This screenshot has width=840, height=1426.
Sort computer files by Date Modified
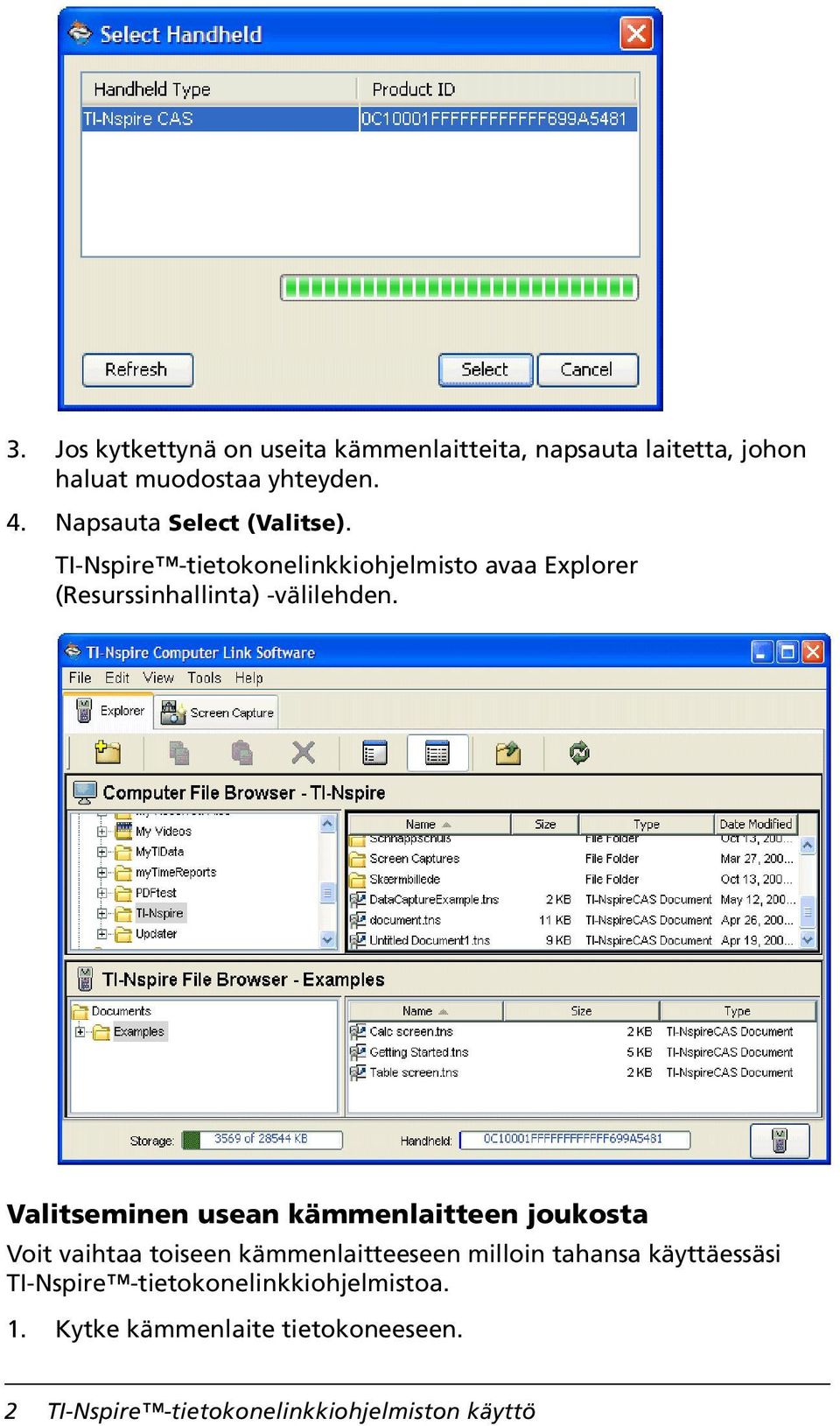pyautogui.click(x=756, y=824)
